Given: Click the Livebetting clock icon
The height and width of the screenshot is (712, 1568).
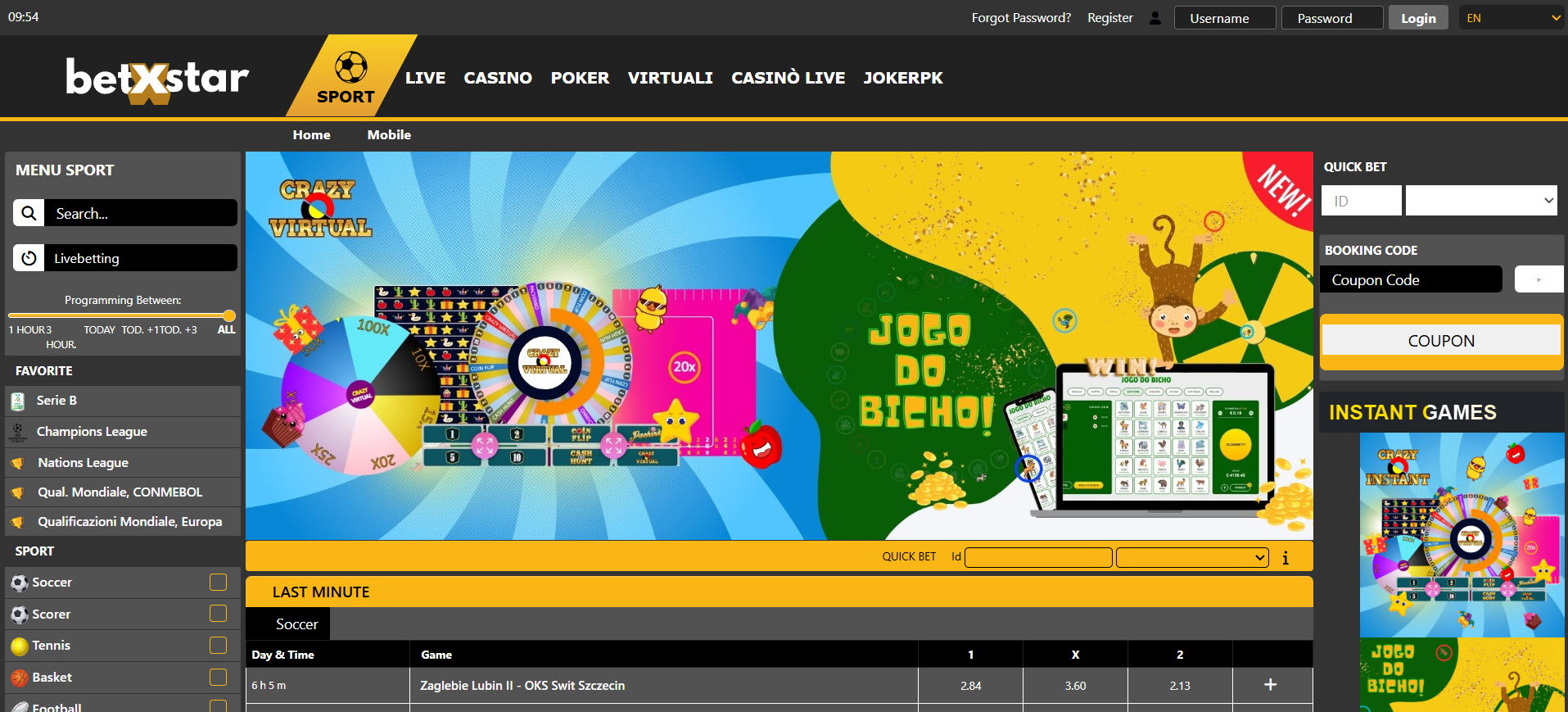Looking at the screenshot, I should click(x=29, y=258).
